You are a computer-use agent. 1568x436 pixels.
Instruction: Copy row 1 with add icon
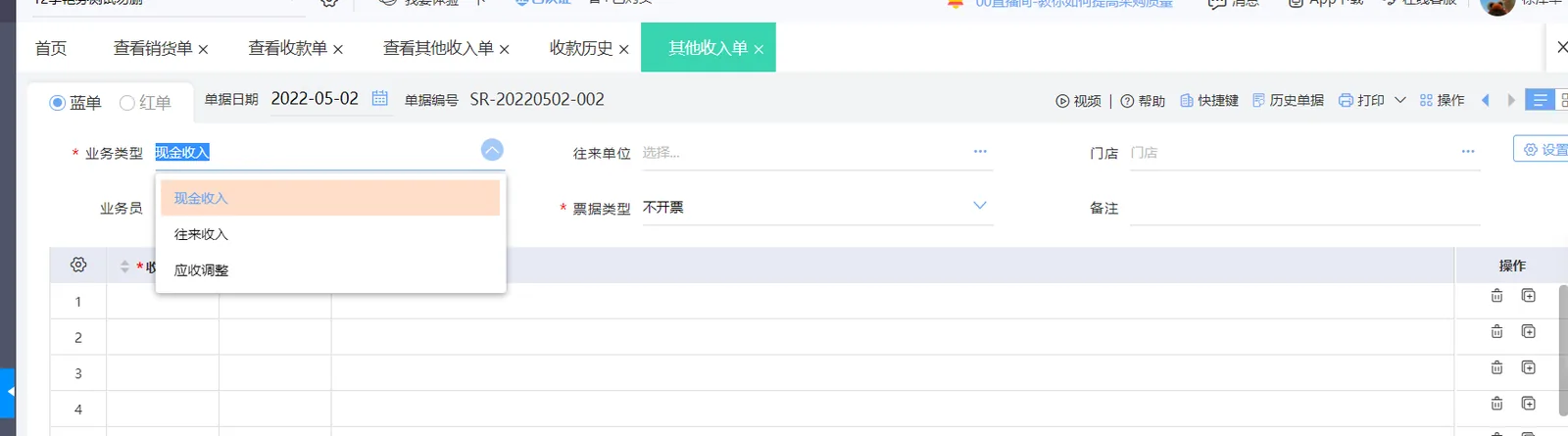(x=1528, y=295)
